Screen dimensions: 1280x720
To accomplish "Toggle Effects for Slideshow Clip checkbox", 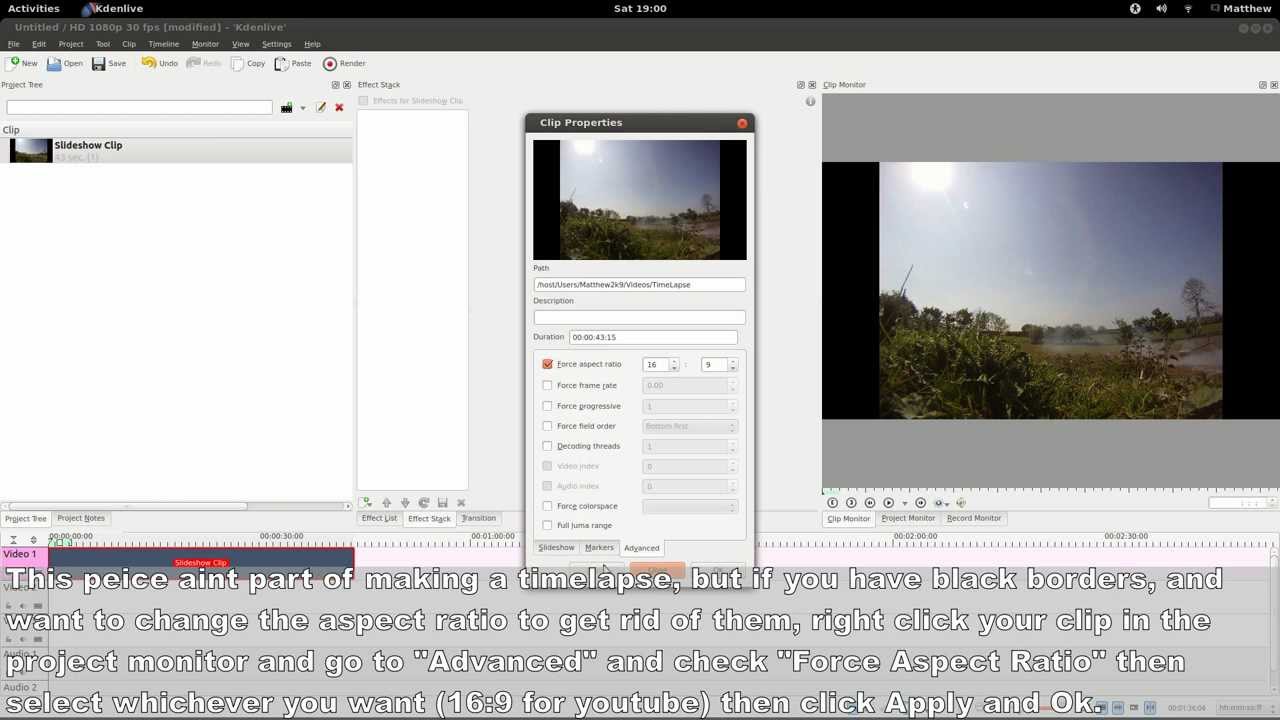I will tap(364, 101).
